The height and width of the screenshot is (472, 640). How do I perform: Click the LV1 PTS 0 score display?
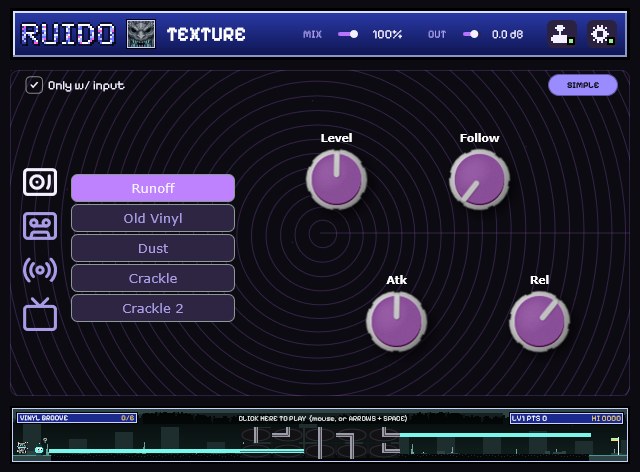pos(529,419)
